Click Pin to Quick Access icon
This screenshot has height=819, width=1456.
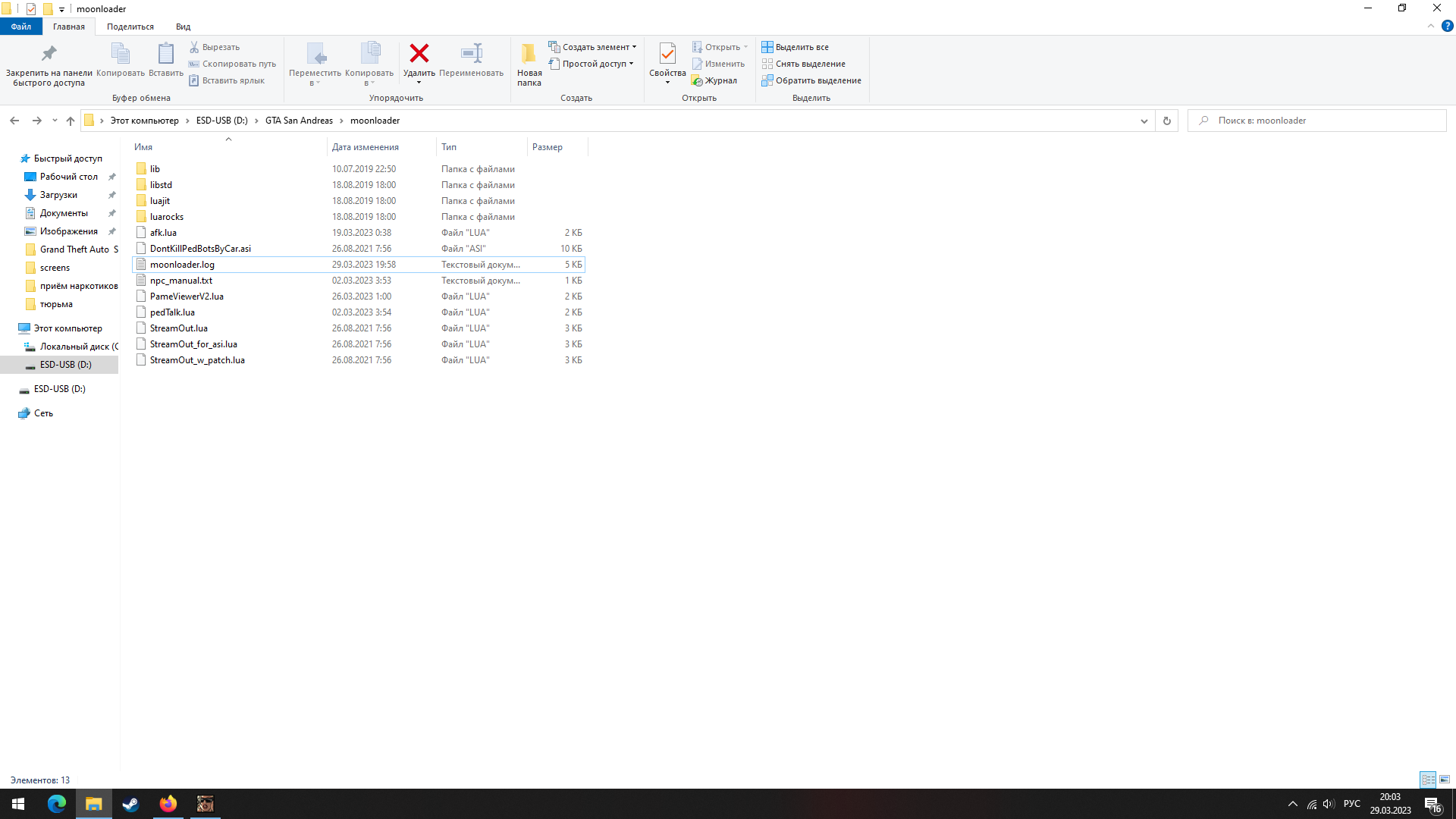click(x=49, y=54)
